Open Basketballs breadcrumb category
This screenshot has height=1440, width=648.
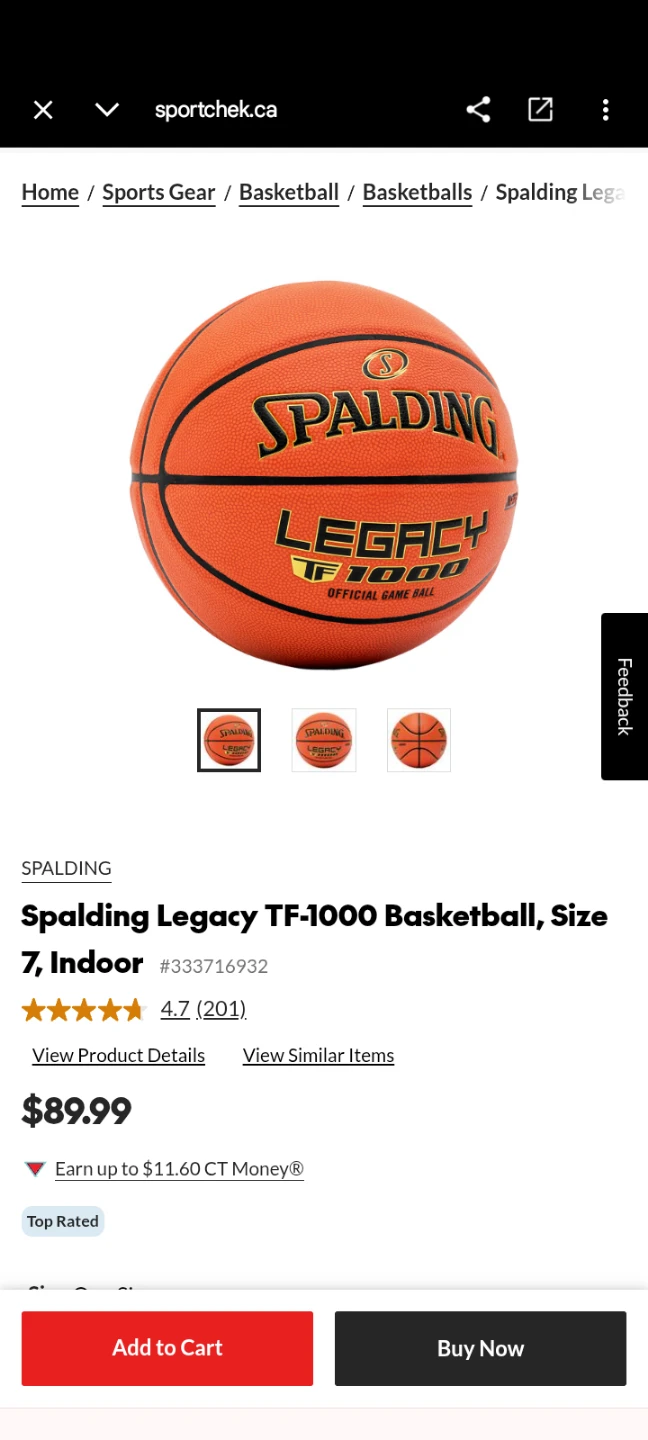point(417,193)
